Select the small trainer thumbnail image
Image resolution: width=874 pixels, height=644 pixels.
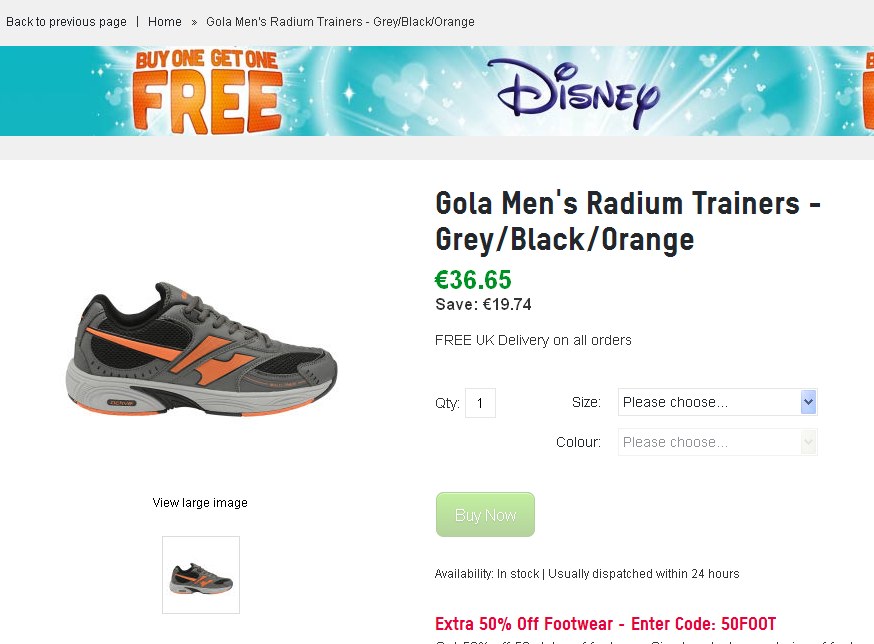[201, 575]
